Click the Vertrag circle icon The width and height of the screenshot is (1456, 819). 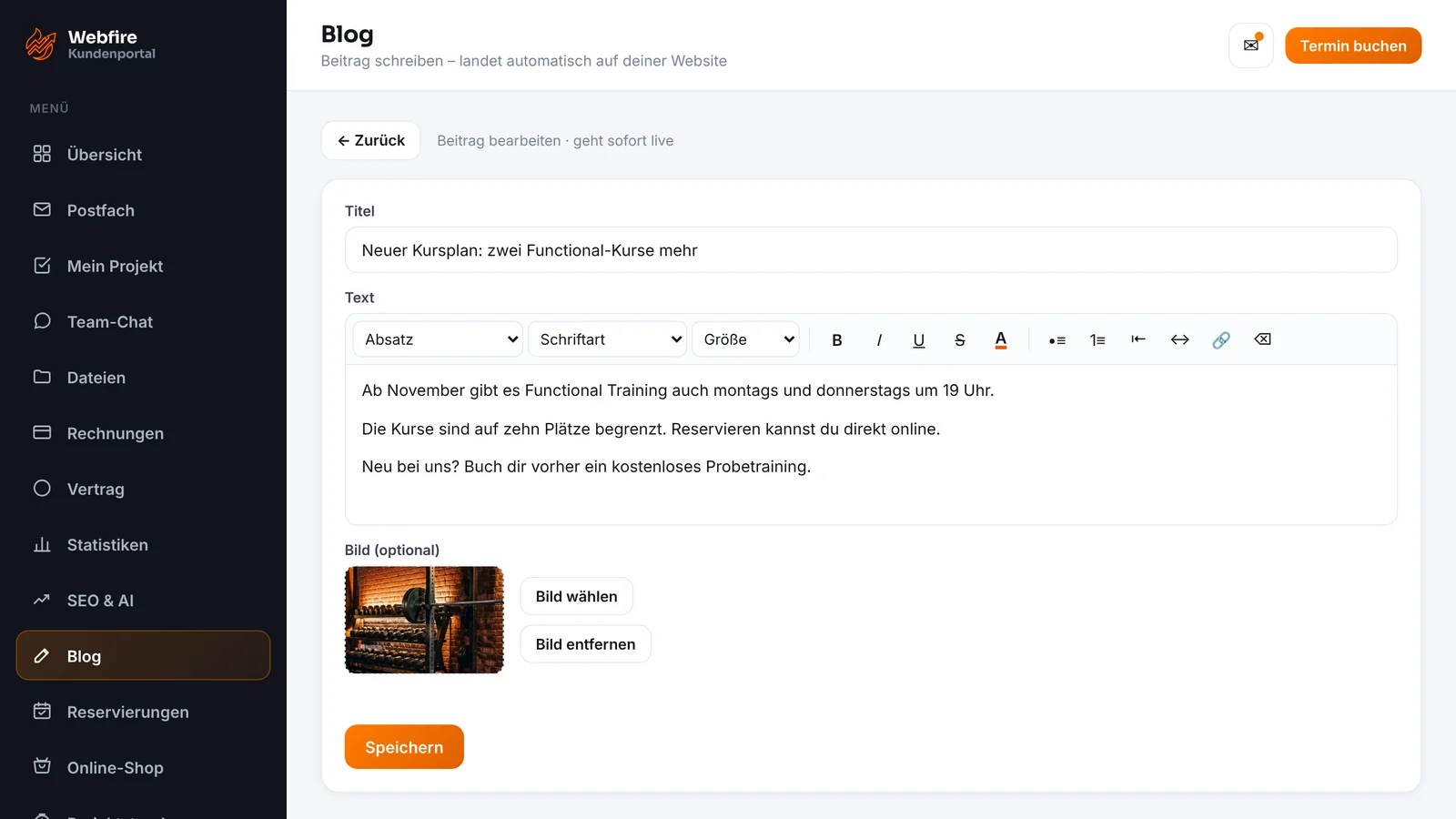click(x=42, y=488)
